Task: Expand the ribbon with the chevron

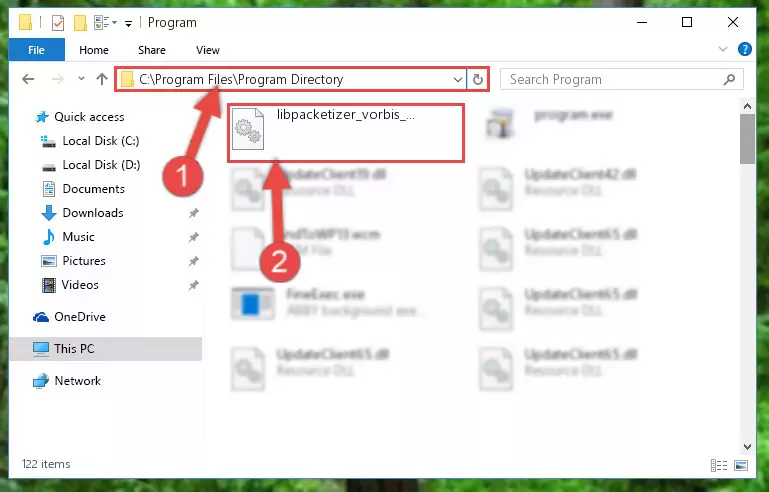Action: click(x=722, y=49)
